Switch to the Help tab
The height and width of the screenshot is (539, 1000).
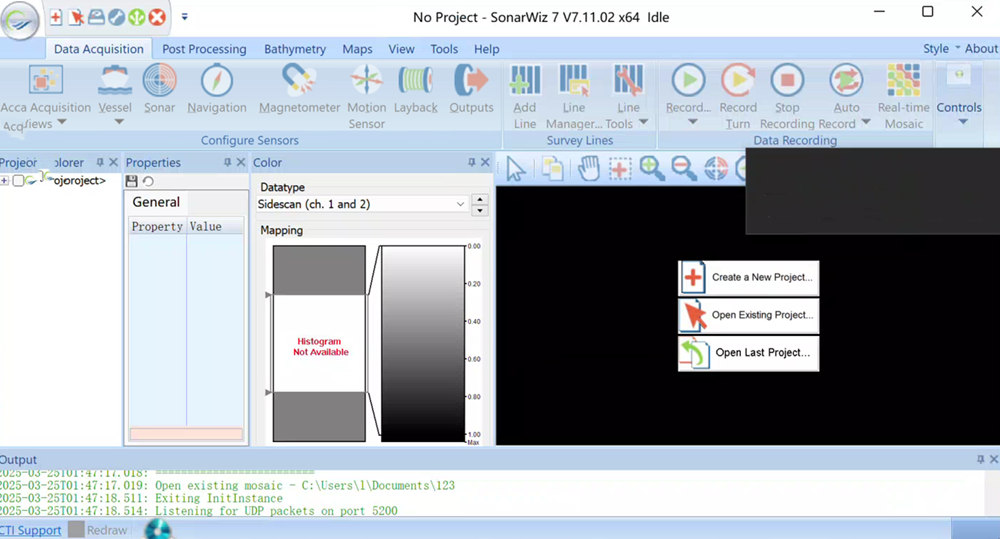487,49
